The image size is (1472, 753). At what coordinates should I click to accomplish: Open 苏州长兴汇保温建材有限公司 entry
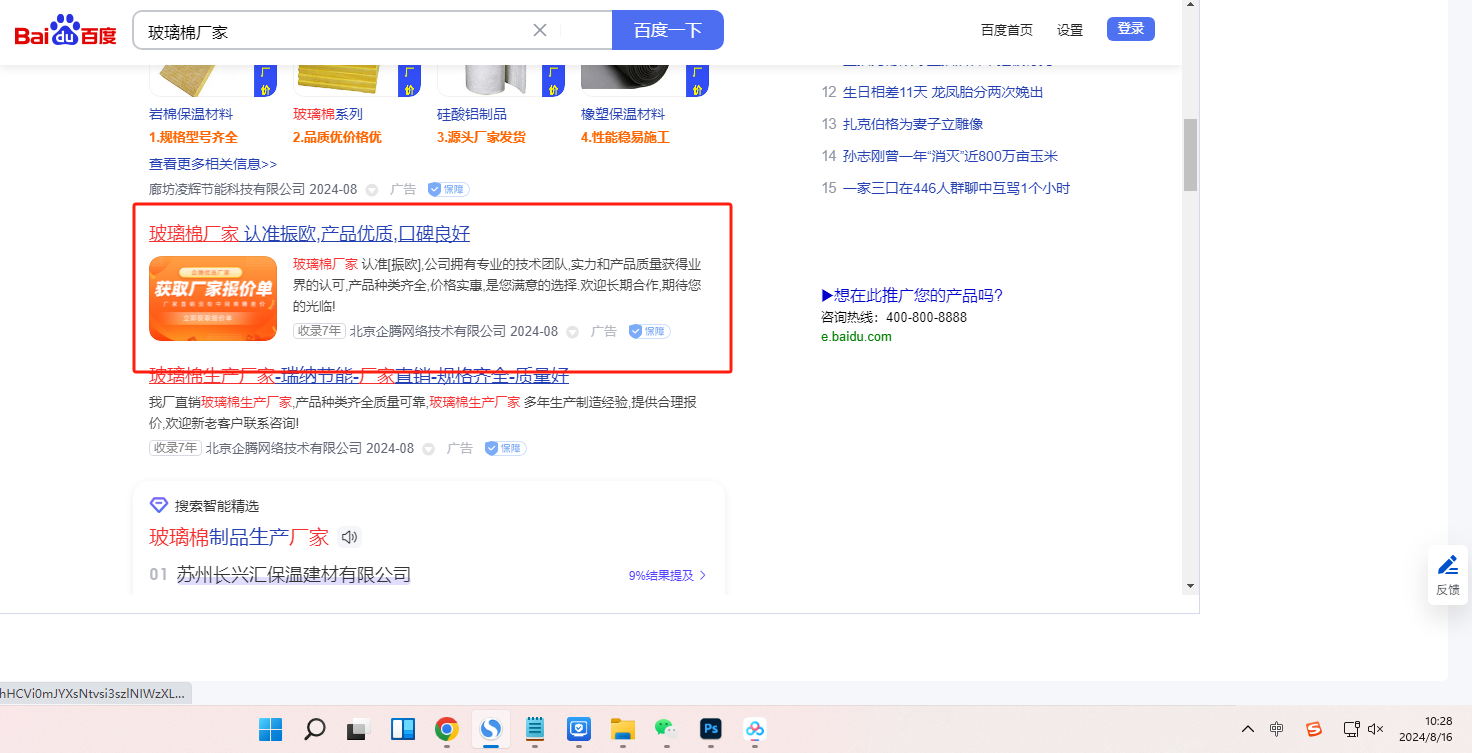tap(294, 574)
